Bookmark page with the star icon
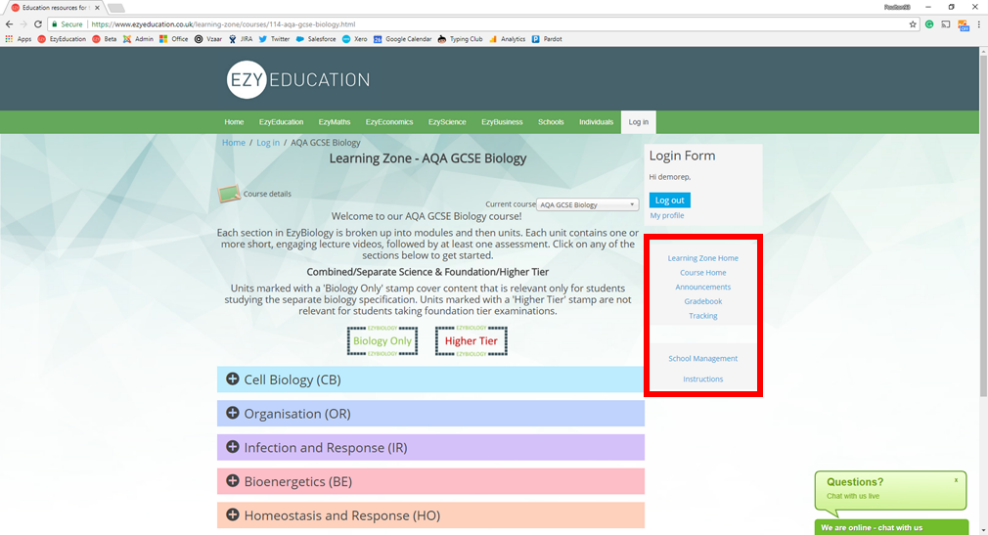988x535 pixels. tap(912, 24)
